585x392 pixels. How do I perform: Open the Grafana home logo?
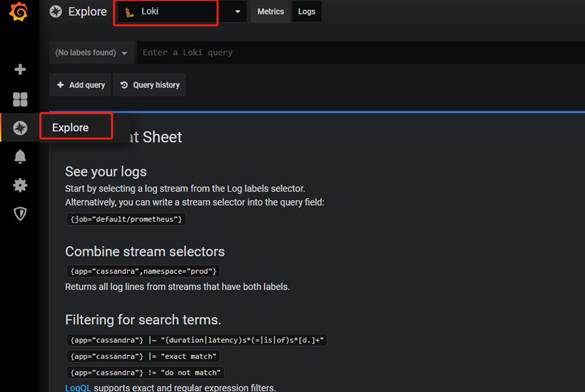[19, 12]
